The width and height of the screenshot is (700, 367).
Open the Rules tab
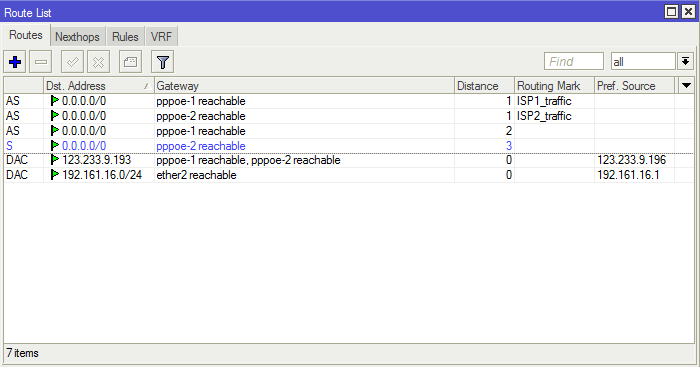click(x=125, y=37)
